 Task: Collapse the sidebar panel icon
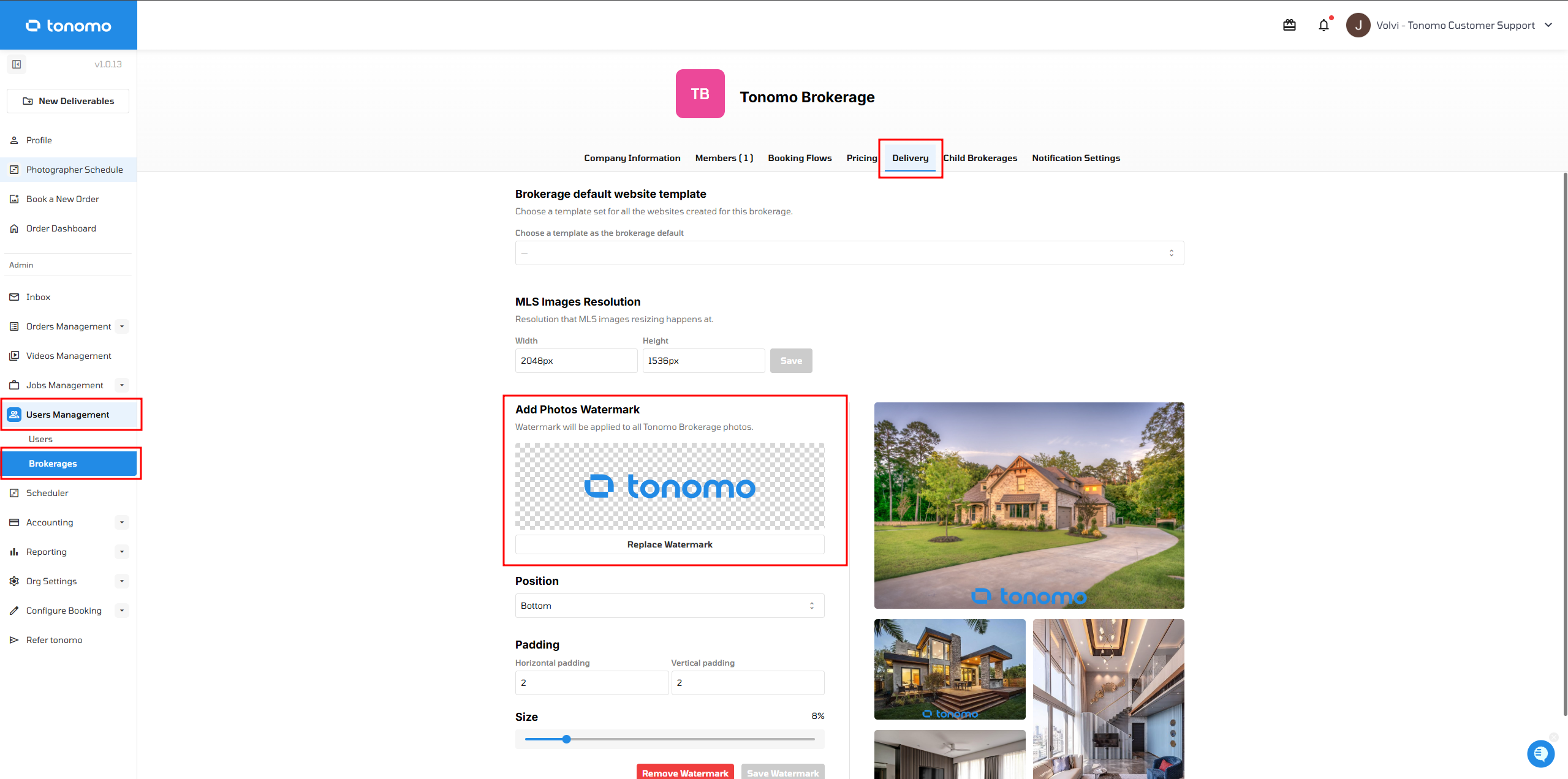point(17,64)
